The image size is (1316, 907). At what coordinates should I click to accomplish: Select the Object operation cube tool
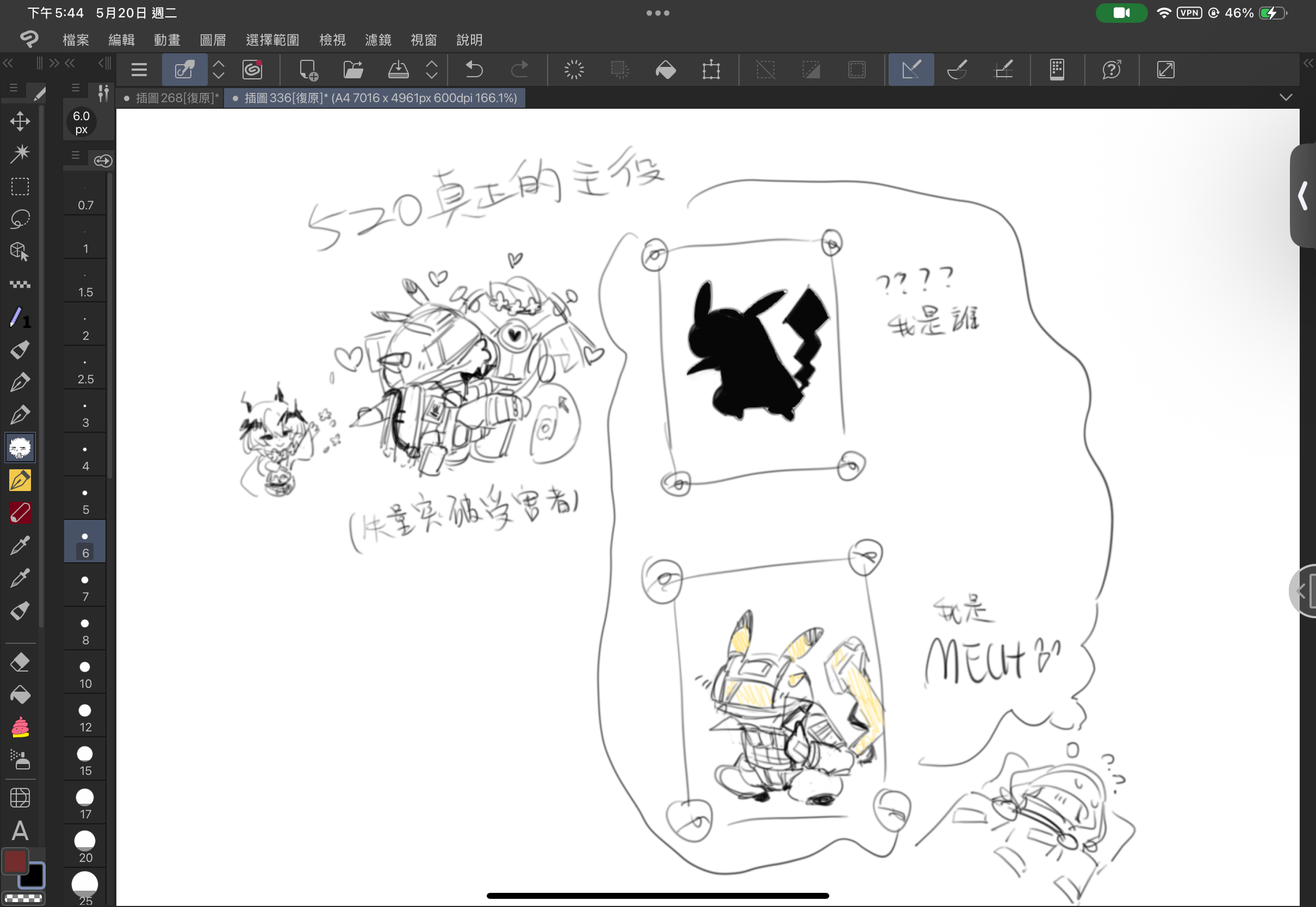[x=20, y=252]
